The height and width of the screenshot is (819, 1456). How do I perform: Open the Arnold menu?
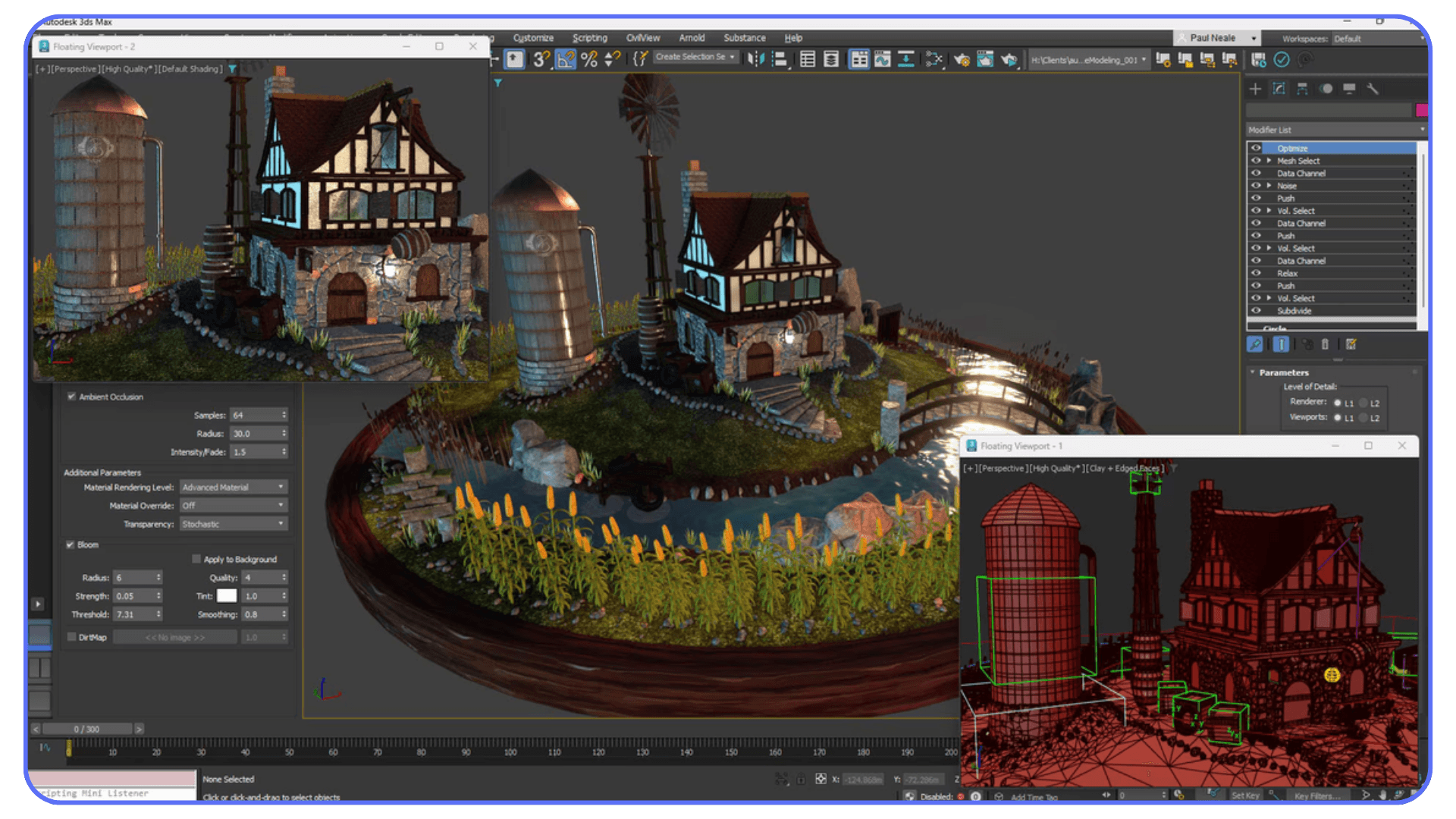click(x=692, y=38)
